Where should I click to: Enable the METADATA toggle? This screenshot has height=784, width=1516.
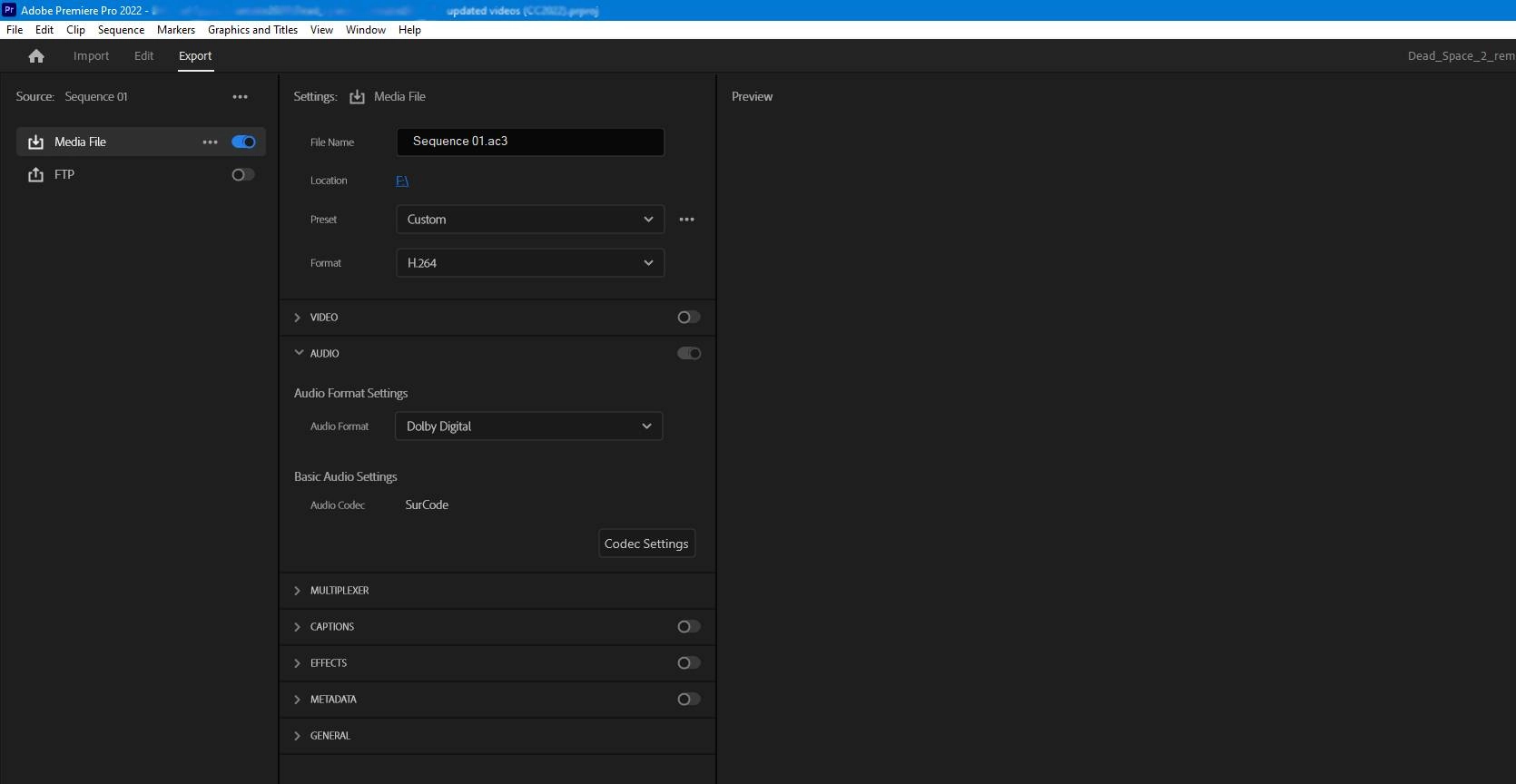pyautogui.click(x=689, y=700)
